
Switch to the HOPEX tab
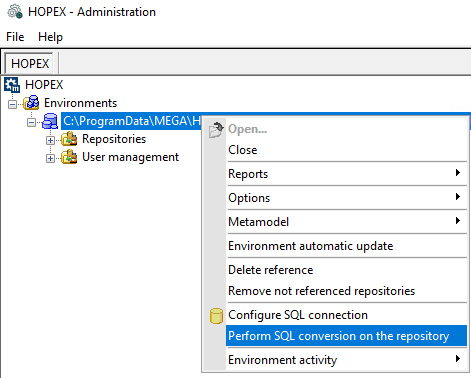[x=30, y=63]
